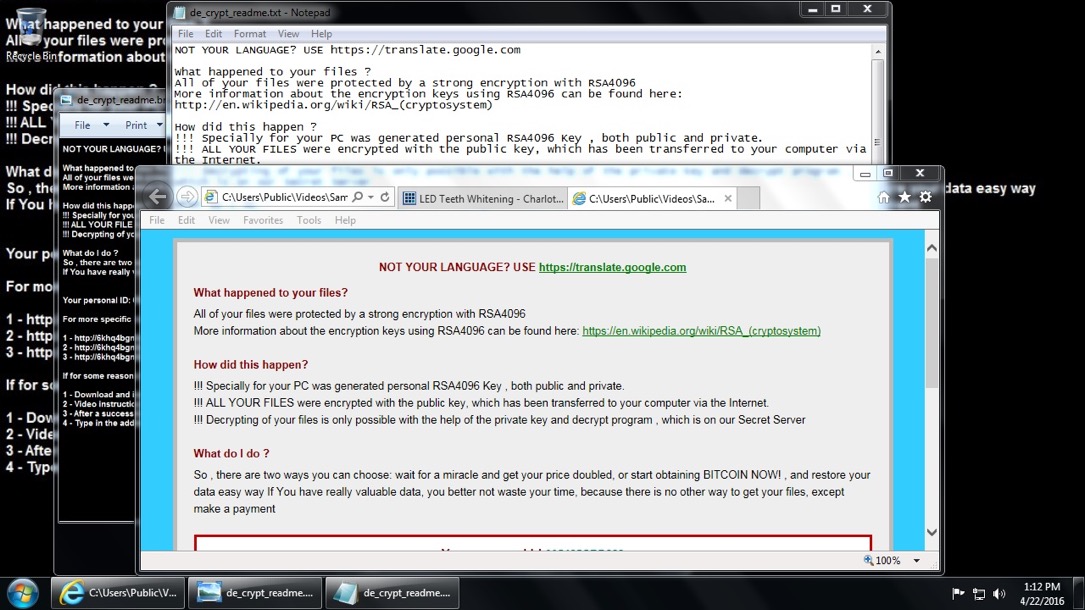
Task: Open the Wikipedia RSA cryptosystem link
Action: pyautogui.click(x=701, y=331)
